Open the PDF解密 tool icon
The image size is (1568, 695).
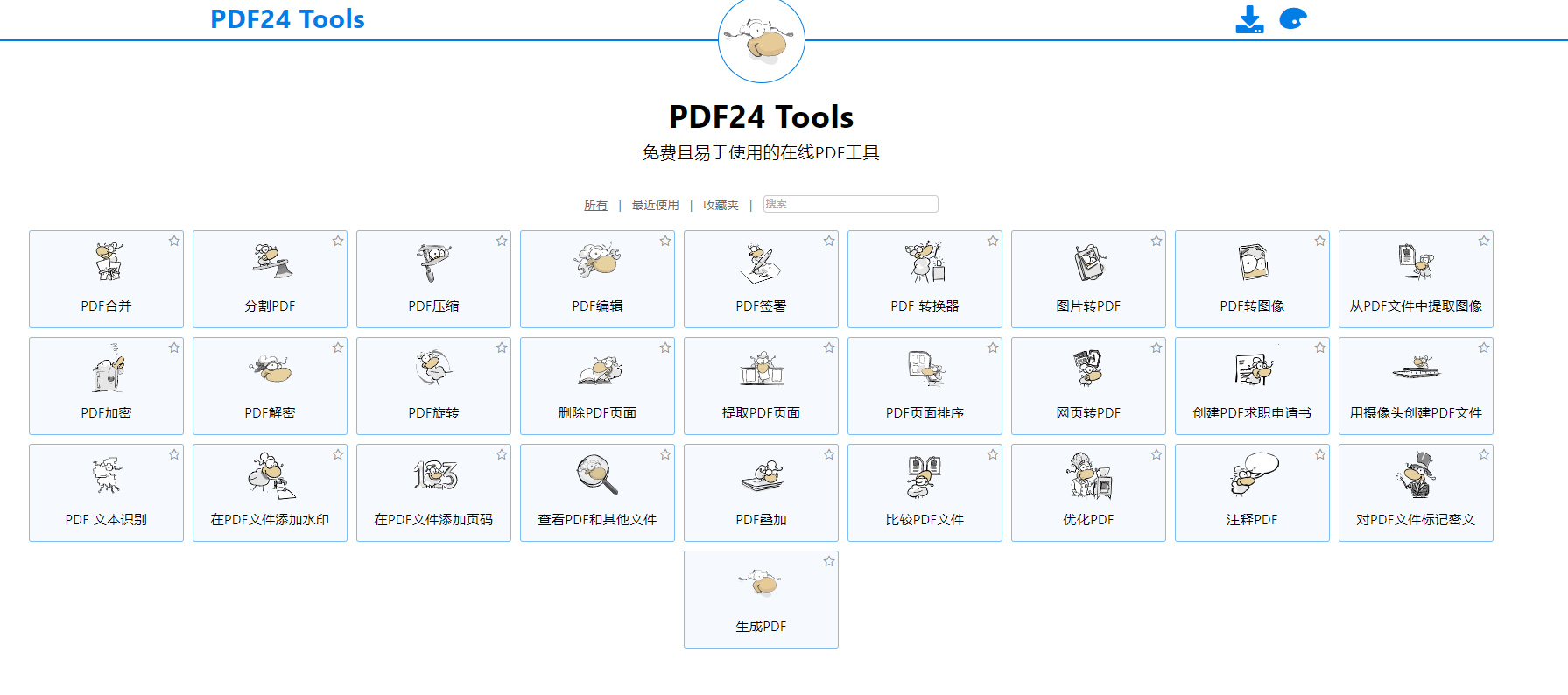coord(271,369)
